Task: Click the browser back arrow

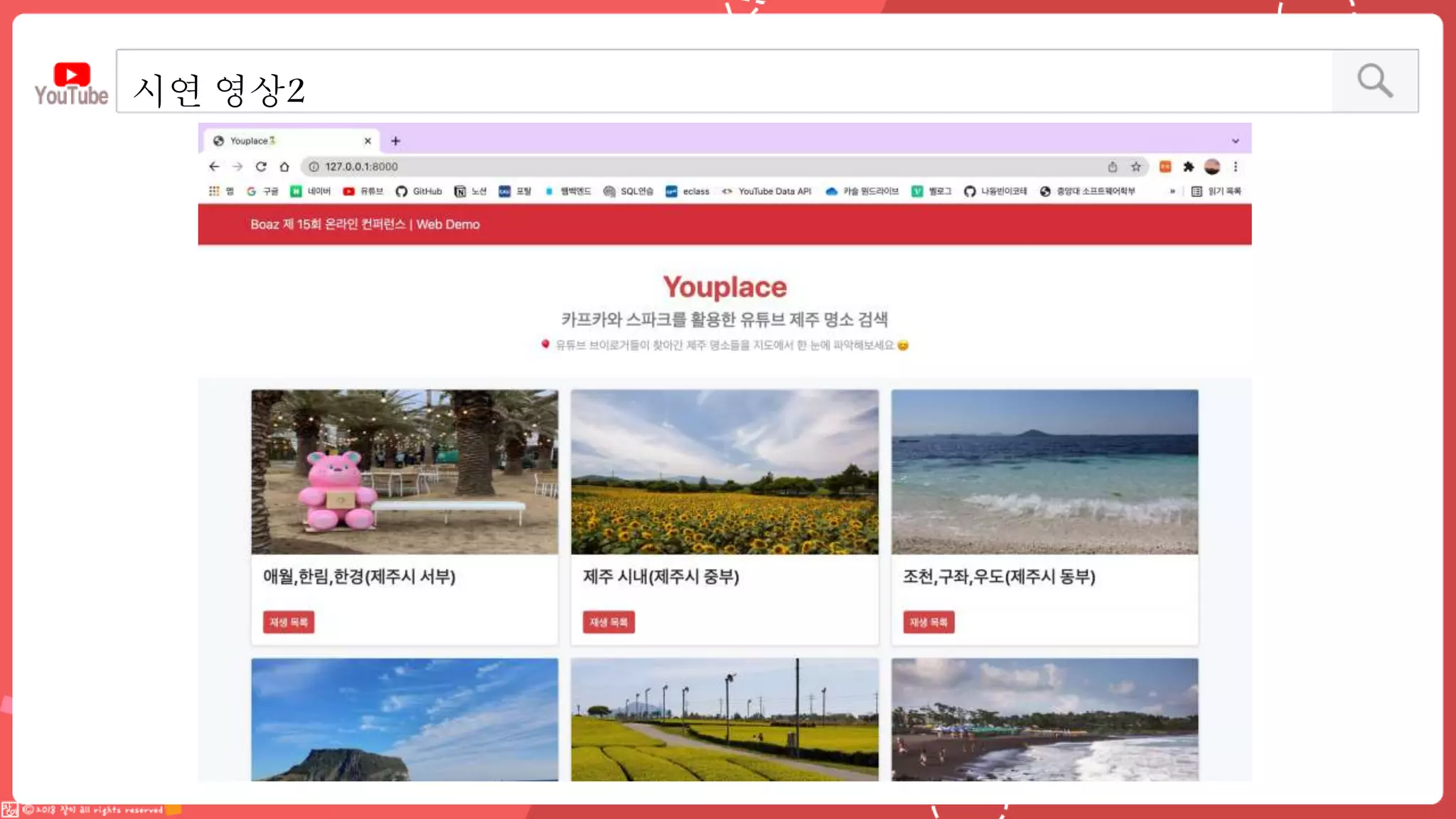Action: [x=214, y=166]
